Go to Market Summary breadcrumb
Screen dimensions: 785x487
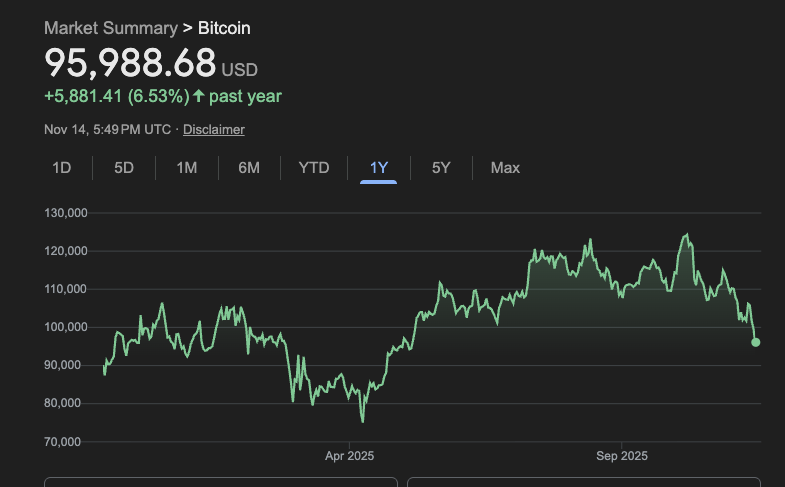[x=111, y=28]
